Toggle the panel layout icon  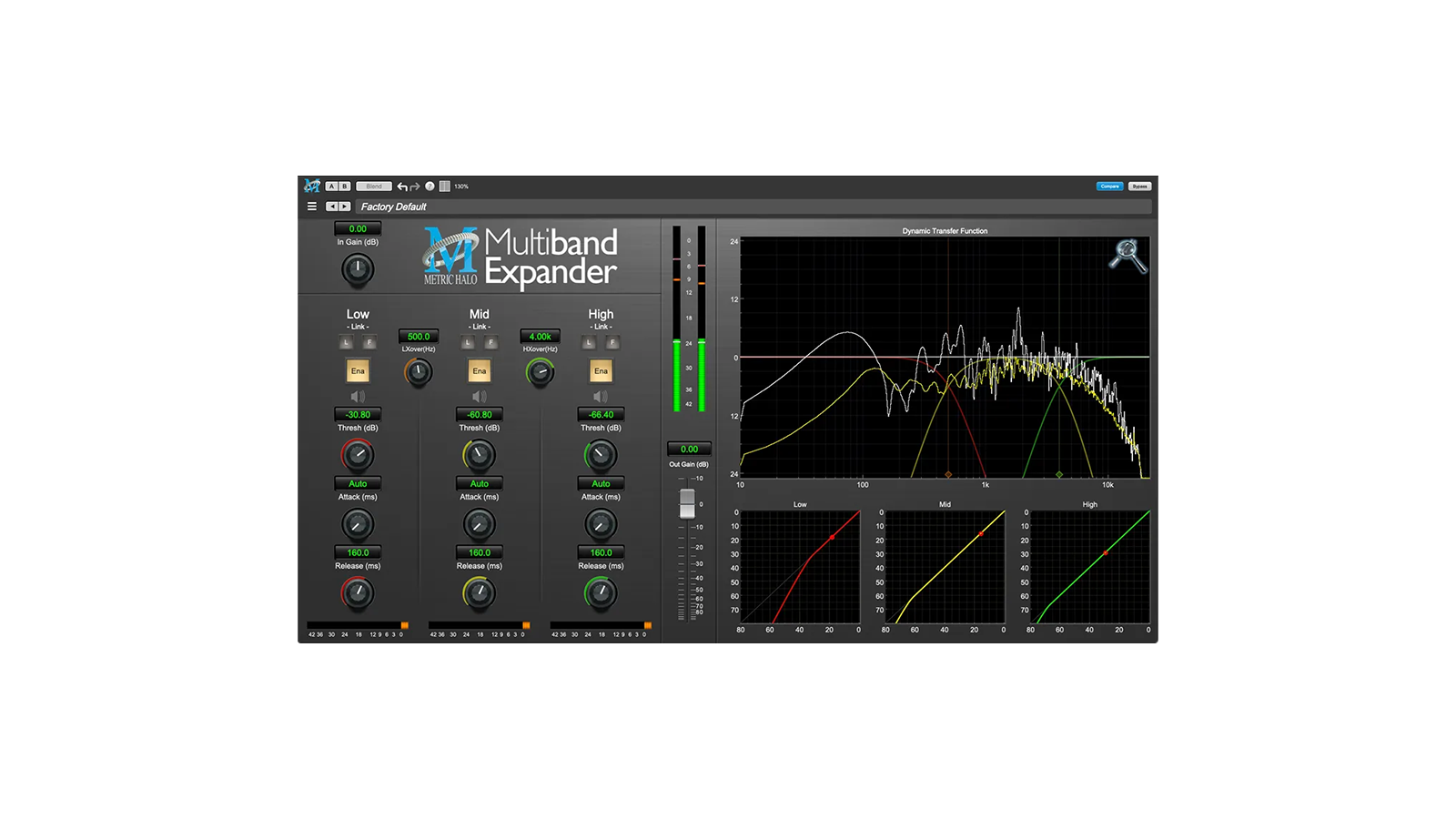pyautogui.click(x=444, y=187)
